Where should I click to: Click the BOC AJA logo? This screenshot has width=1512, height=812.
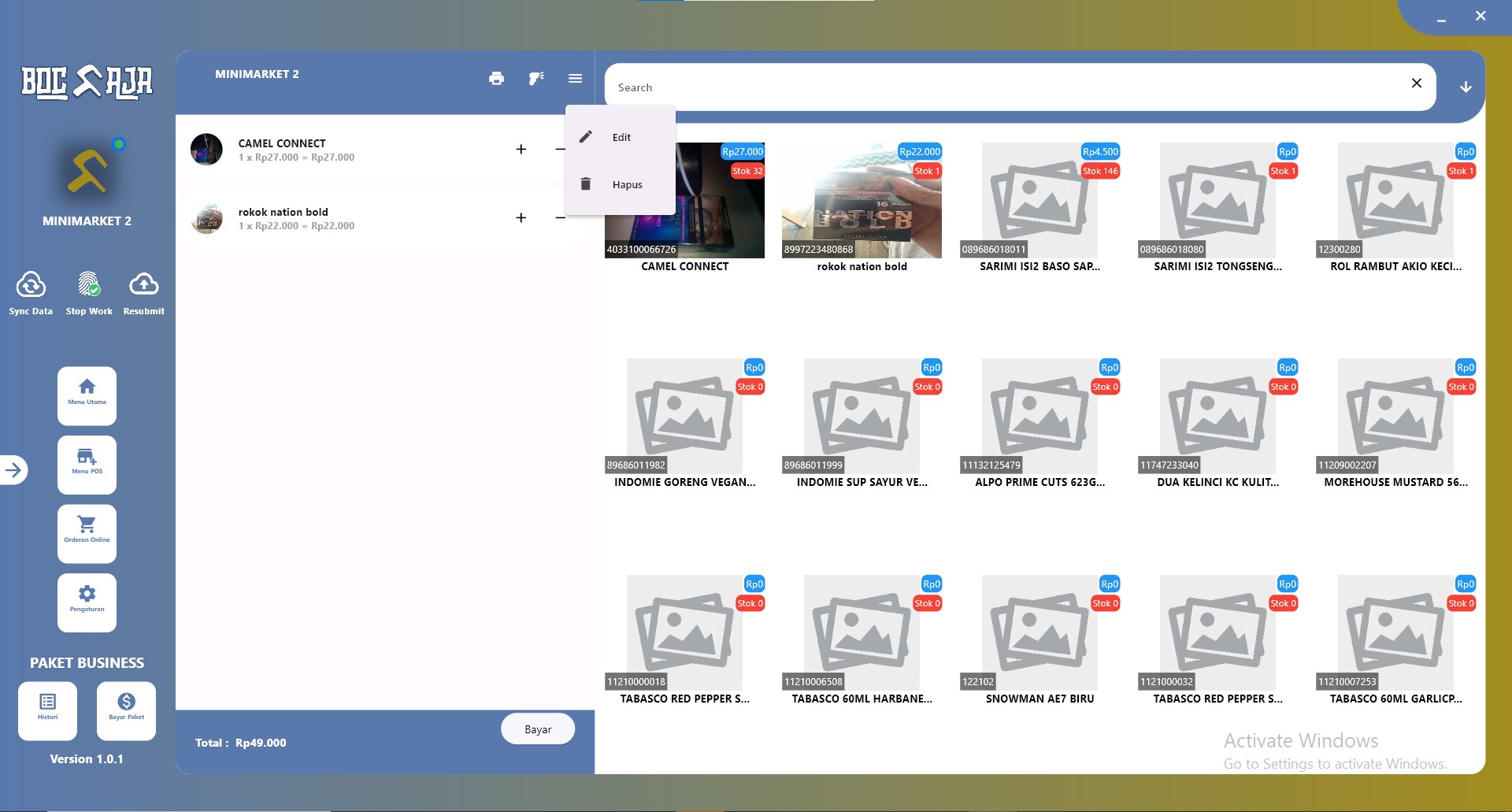coord(87,81)
